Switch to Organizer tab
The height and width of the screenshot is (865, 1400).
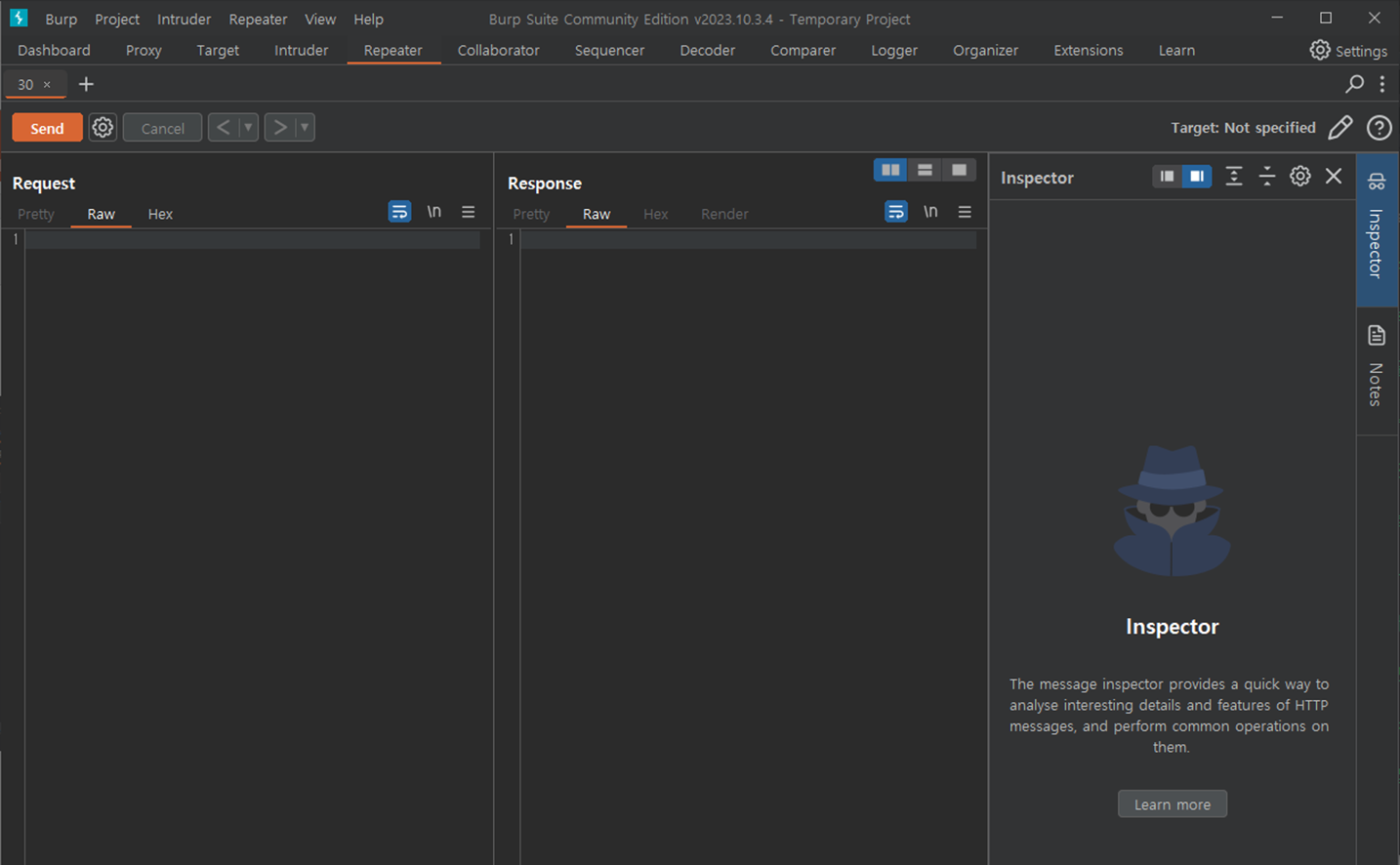(x=985, y=50)
